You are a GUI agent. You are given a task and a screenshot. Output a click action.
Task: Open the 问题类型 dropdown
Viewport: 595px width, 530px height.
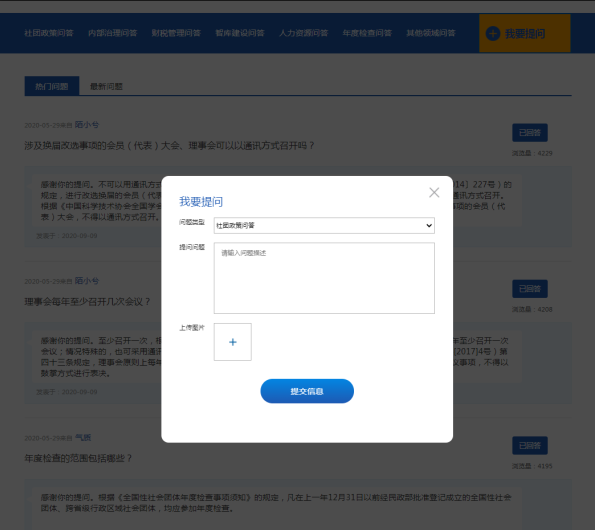click(x=324, y=225)
